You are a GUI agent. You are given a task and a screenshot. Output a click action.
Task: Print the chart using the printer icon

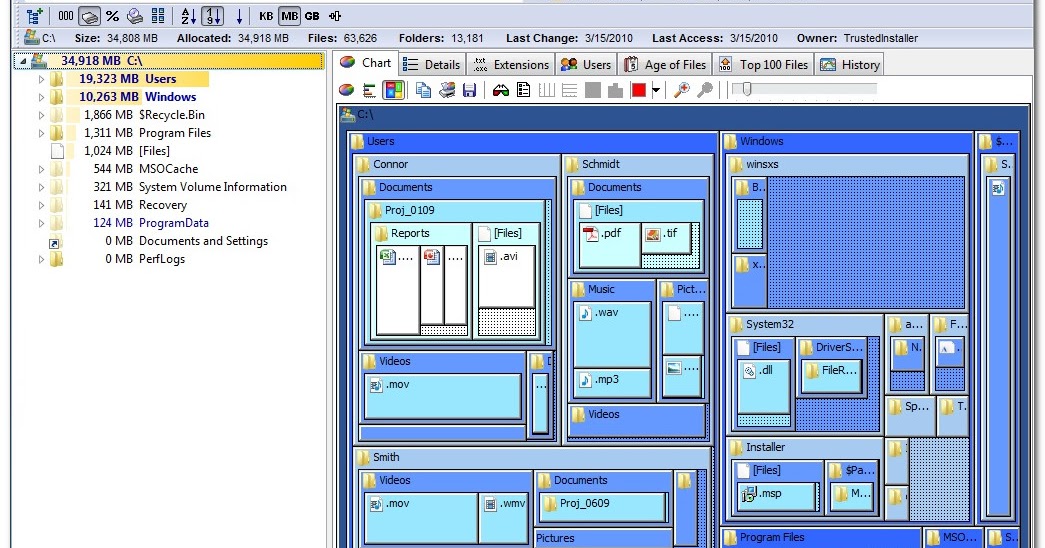pyautogui.click(x=447, y=89)
